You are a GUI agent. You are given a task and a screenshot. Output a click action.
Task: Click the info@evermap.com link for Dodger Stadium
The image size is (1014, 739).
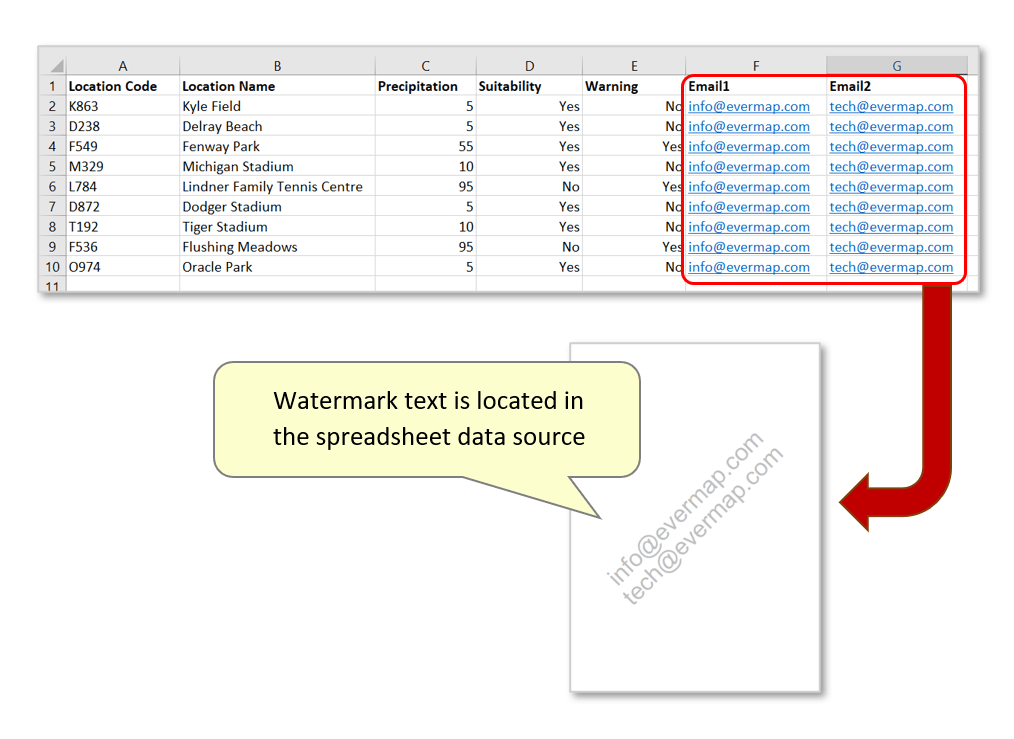tap(748, 207)
